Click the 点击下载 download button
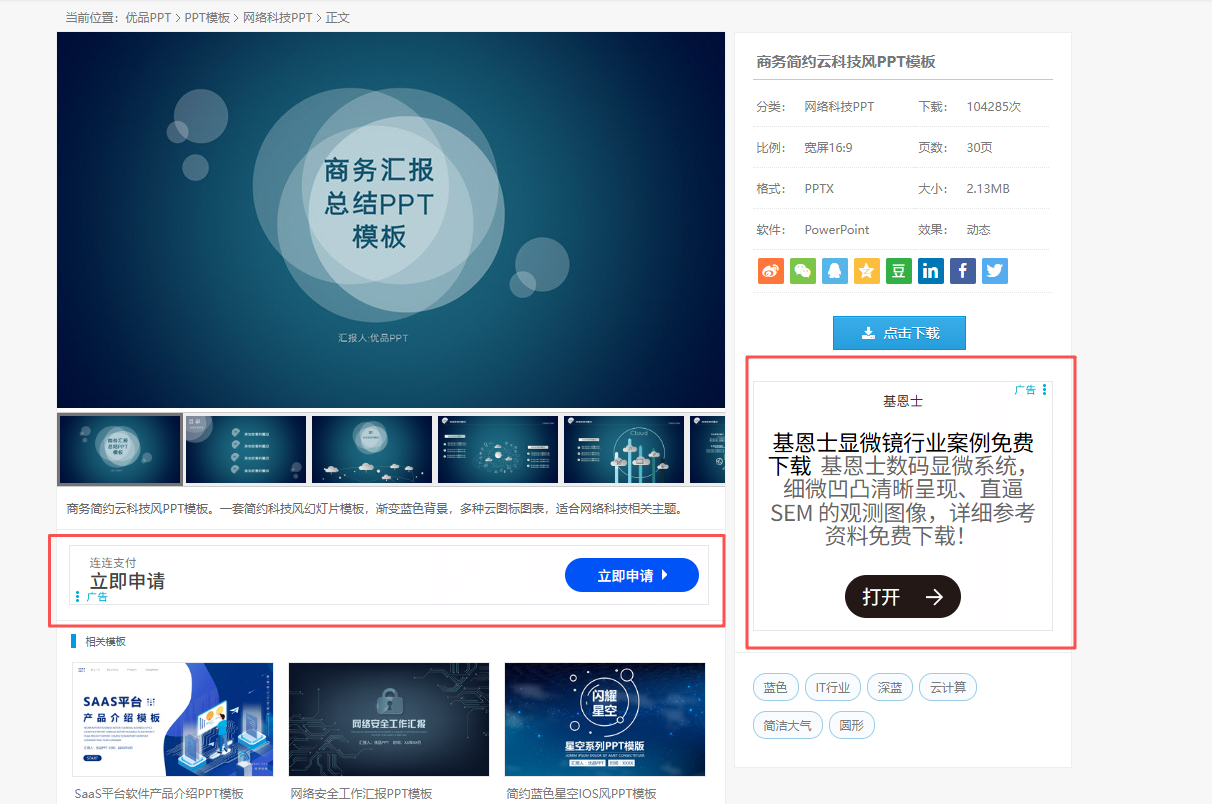This screenshot has height=804, width=1212. pyautogui.click(x=899, y=333)
